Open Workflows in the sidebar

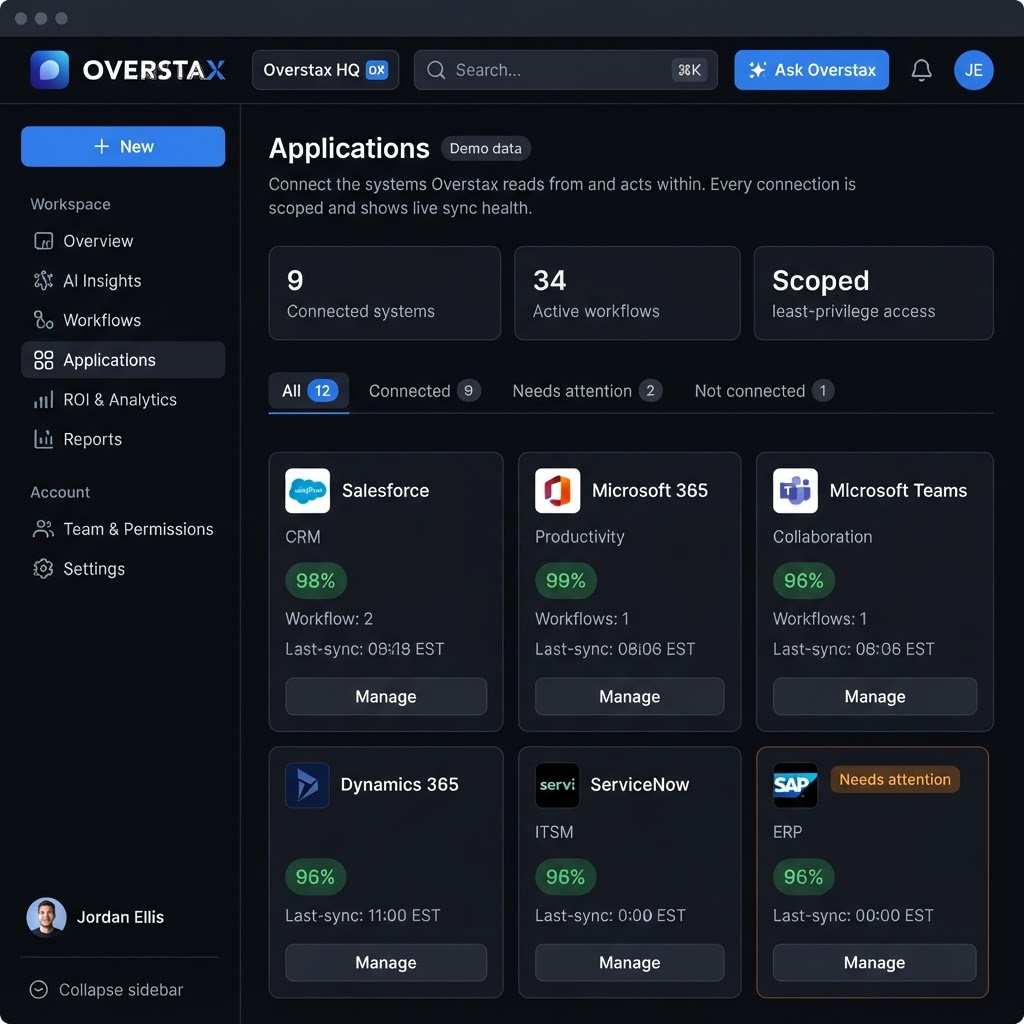tap(123, 320)
